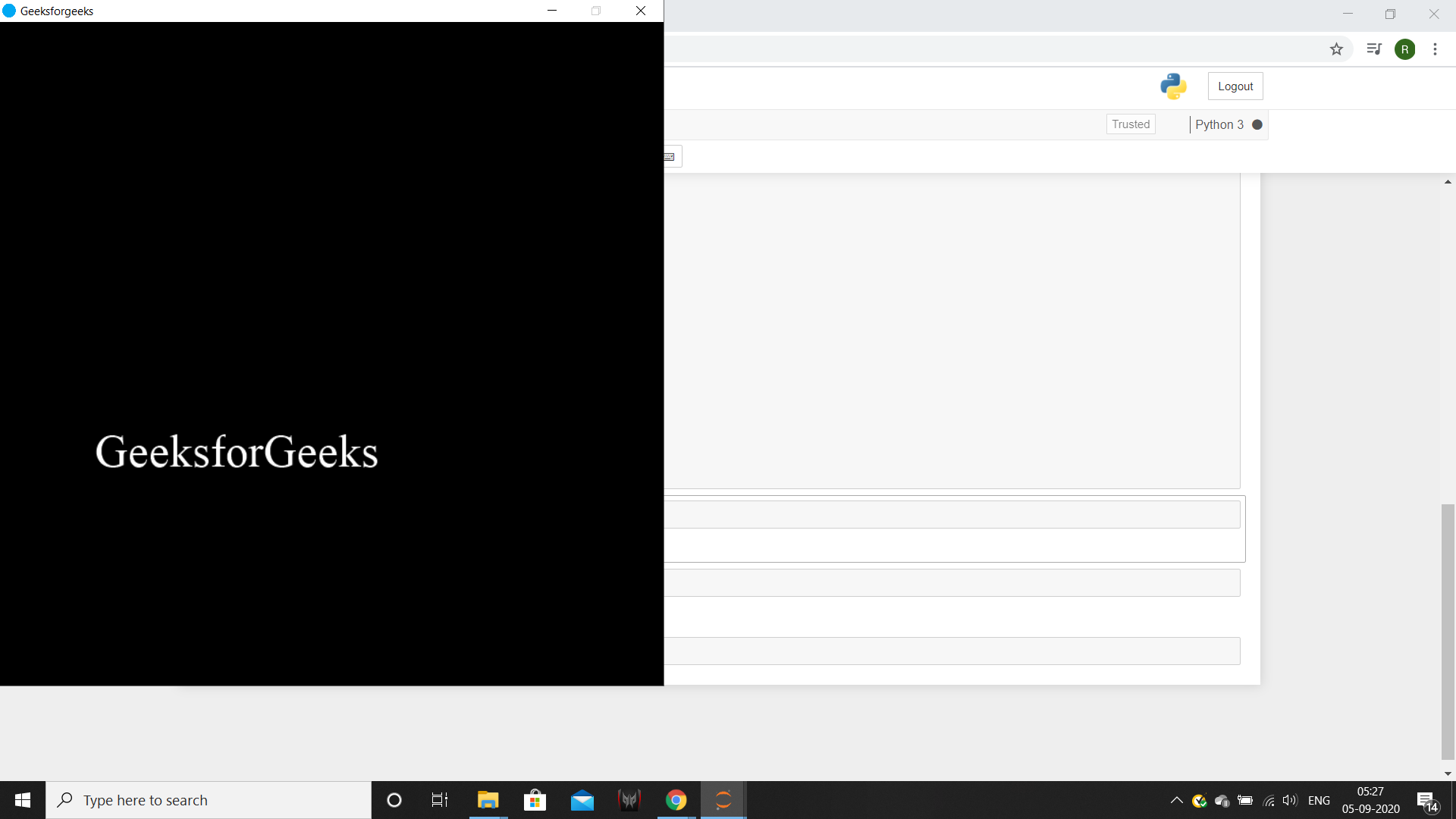
Task: Open the command palette keyboard icon
Action: click(x=670, y=157)
